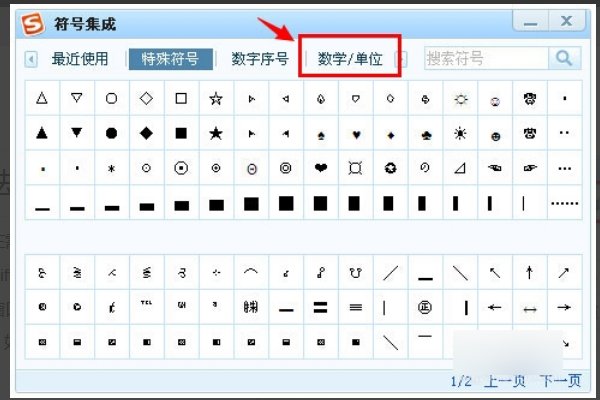Click the magnifier search button

[565, 59]
